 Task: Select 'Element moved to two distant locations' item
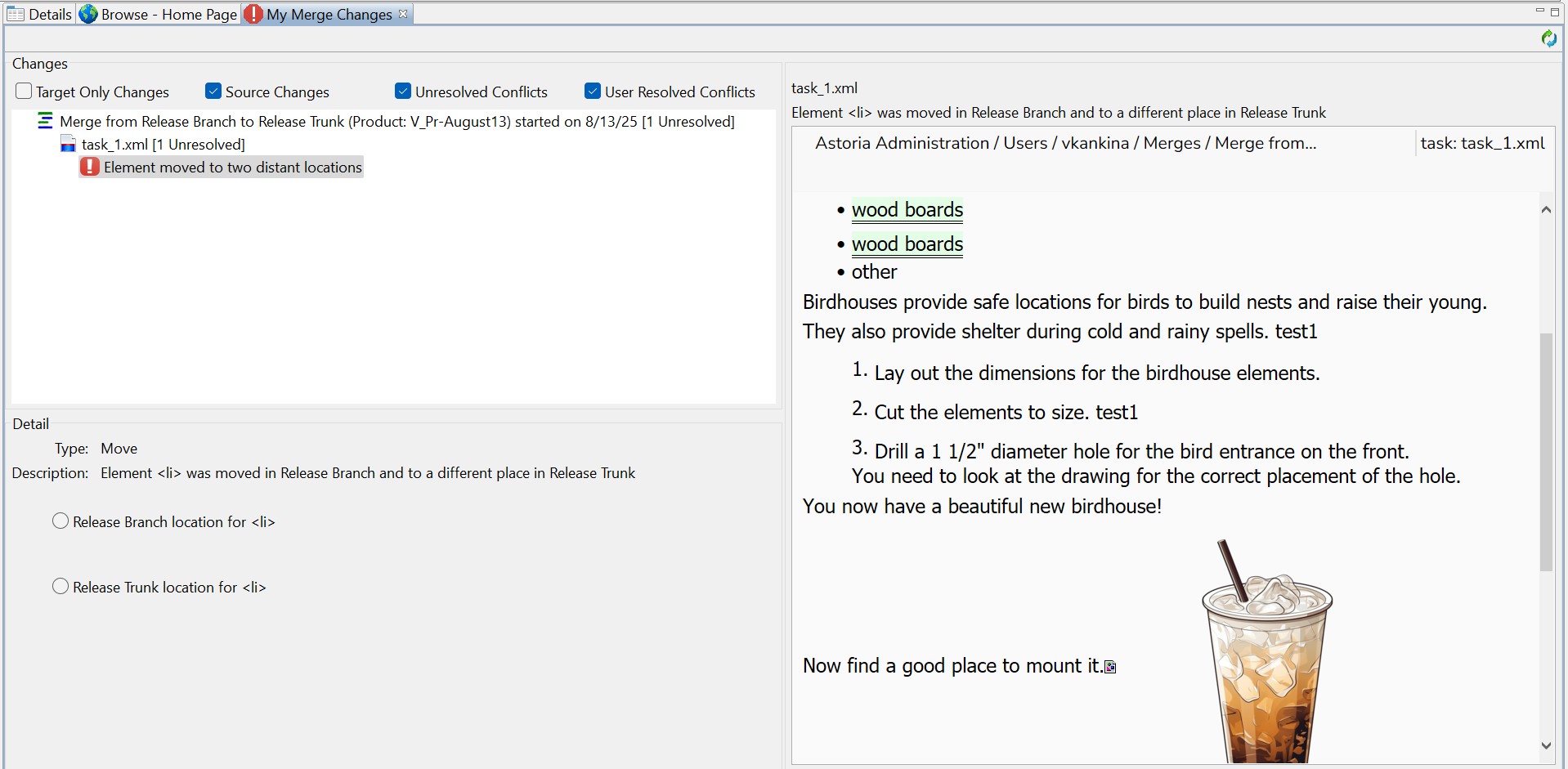click(232, 168)
